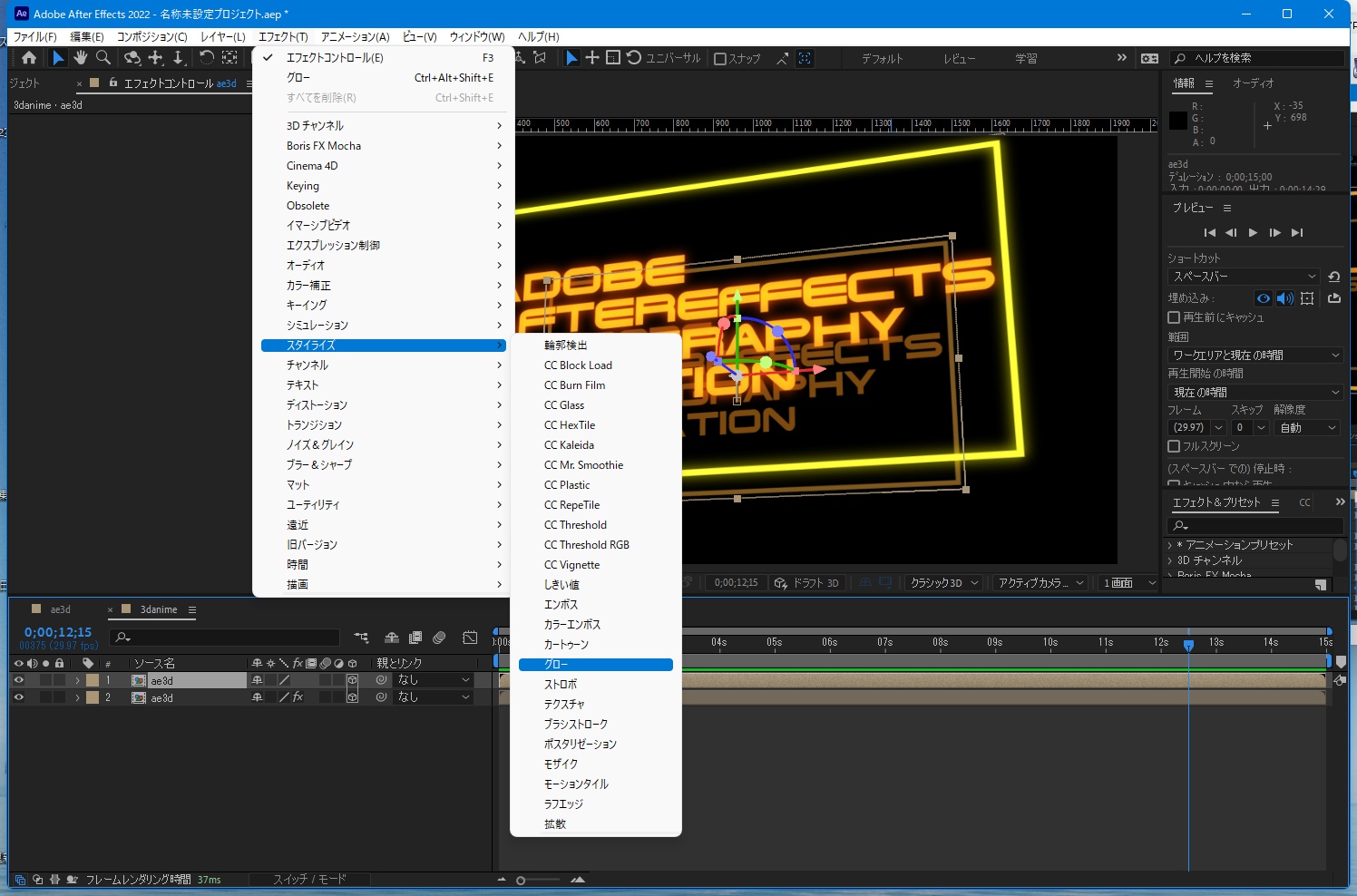Click the Draft 3D icon in viewer
1357x896 pixels.
tap(780, 583)
